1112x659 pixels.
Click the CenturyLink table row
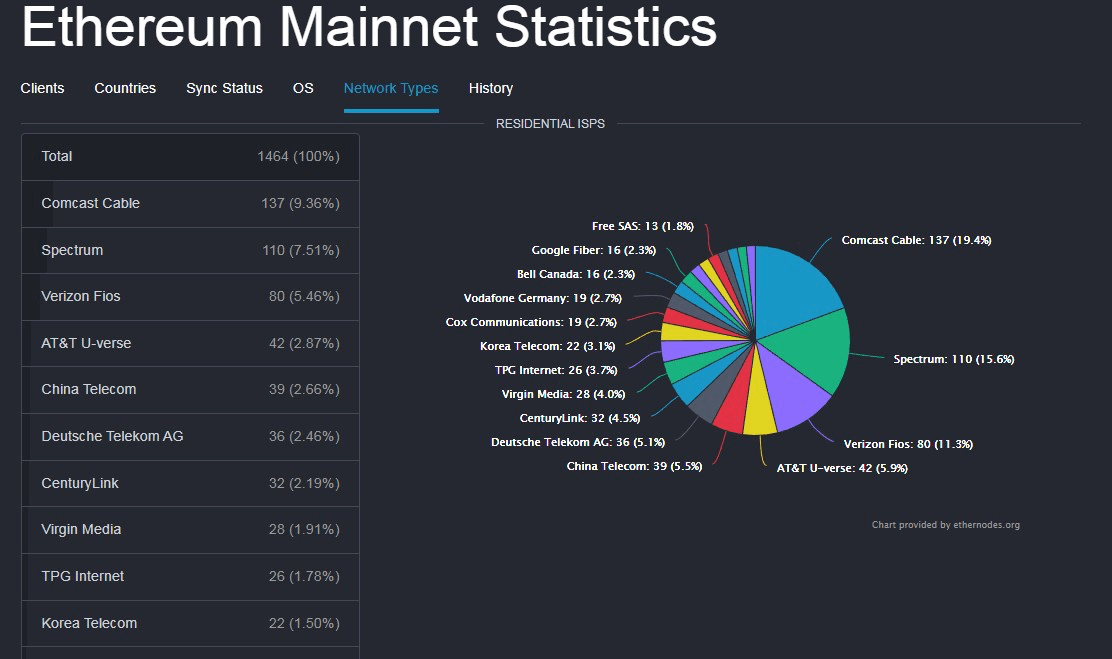click(190, 483)
